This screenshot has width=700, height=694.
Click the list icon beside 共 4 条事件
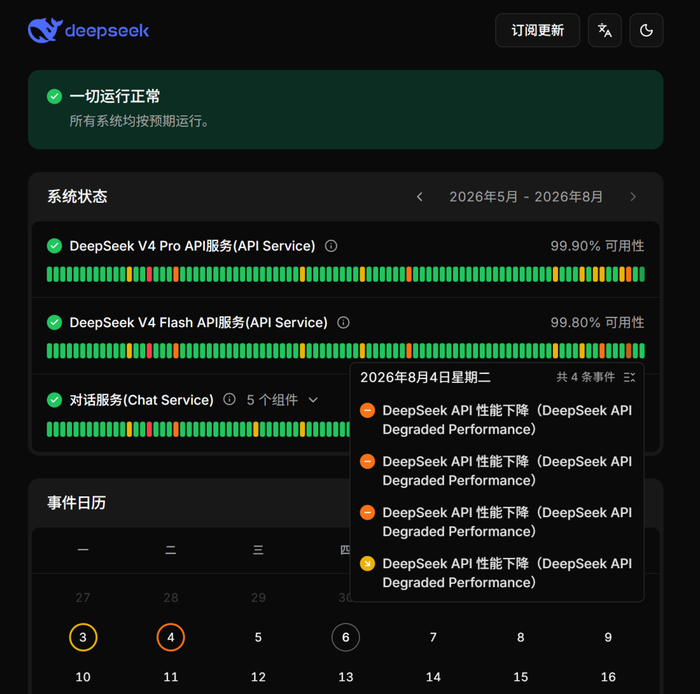(629, 378)
